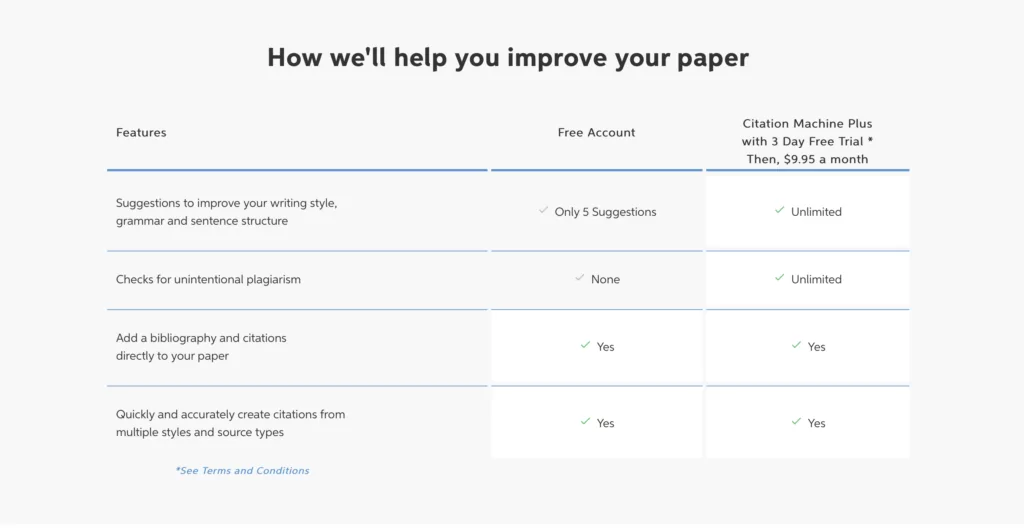Click the 'Suggestions to improve your writing style' feature
1024x531 pixels.
[227, 212]
